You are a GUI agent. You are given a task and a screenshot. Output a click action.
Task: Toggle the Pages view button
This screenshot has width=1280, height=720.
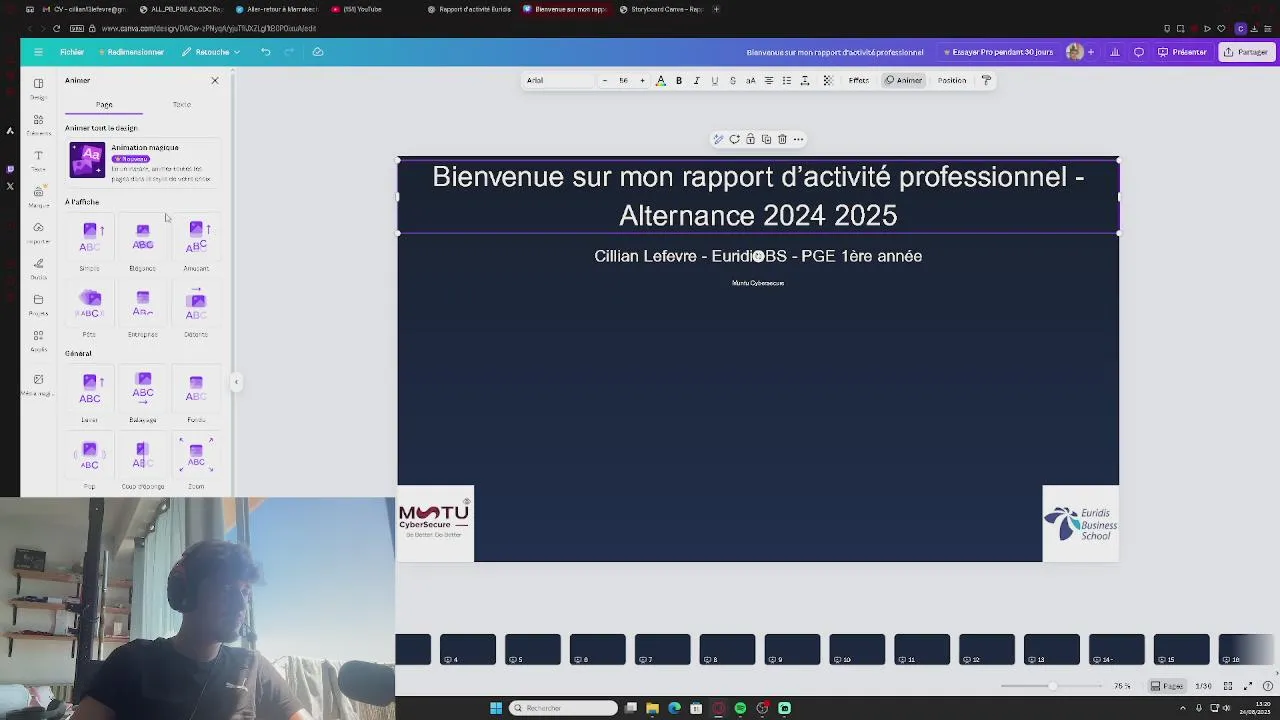[x=1167, y=686]
